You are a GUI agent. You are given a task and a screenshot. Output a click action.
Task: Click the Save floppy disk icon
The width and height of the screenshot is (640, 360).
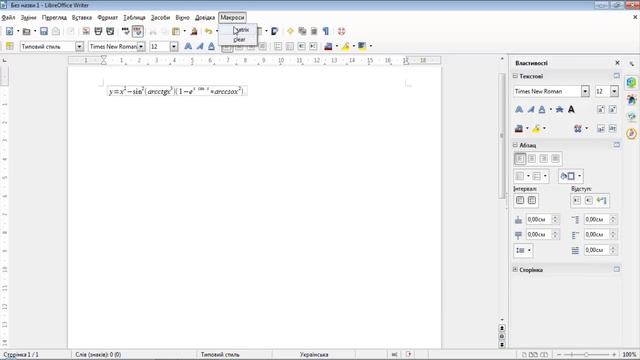click(44, 31)
